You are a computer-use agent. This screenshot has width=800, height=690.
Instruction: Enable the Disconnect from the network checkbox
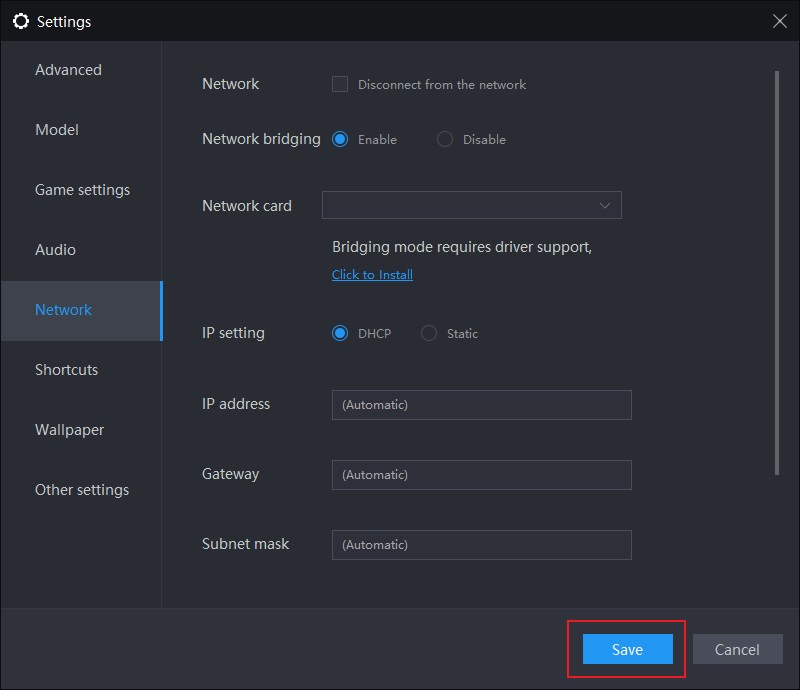tap(340, 85)
